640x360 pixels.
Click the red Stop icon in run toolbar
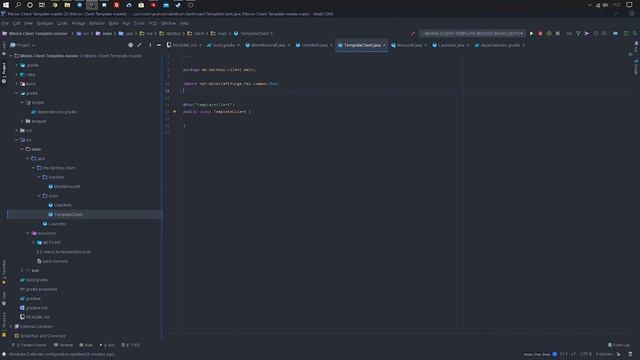[x=540, y=33]
